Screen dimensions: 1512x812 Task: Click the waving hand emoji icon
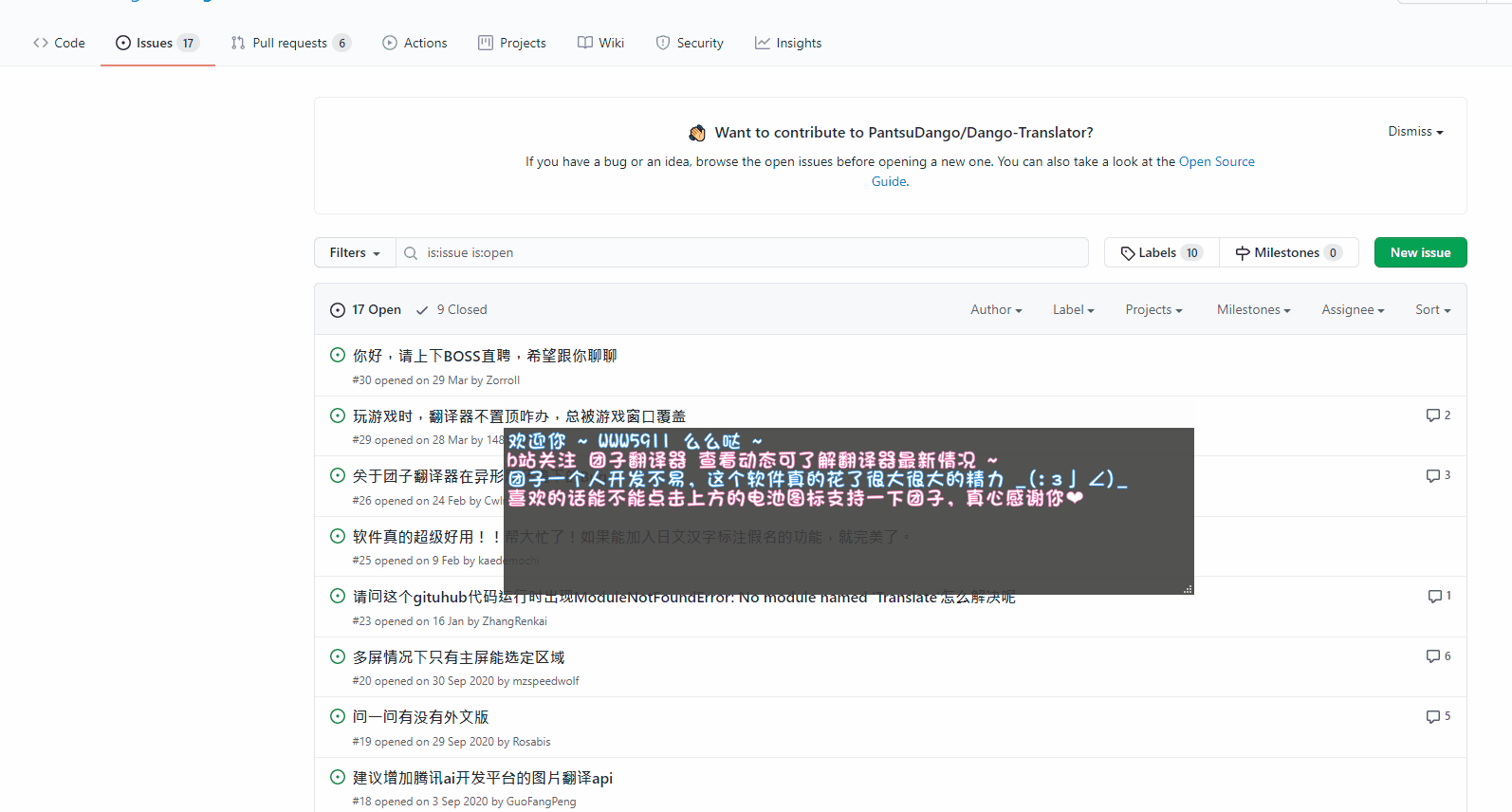click(697, 133)
